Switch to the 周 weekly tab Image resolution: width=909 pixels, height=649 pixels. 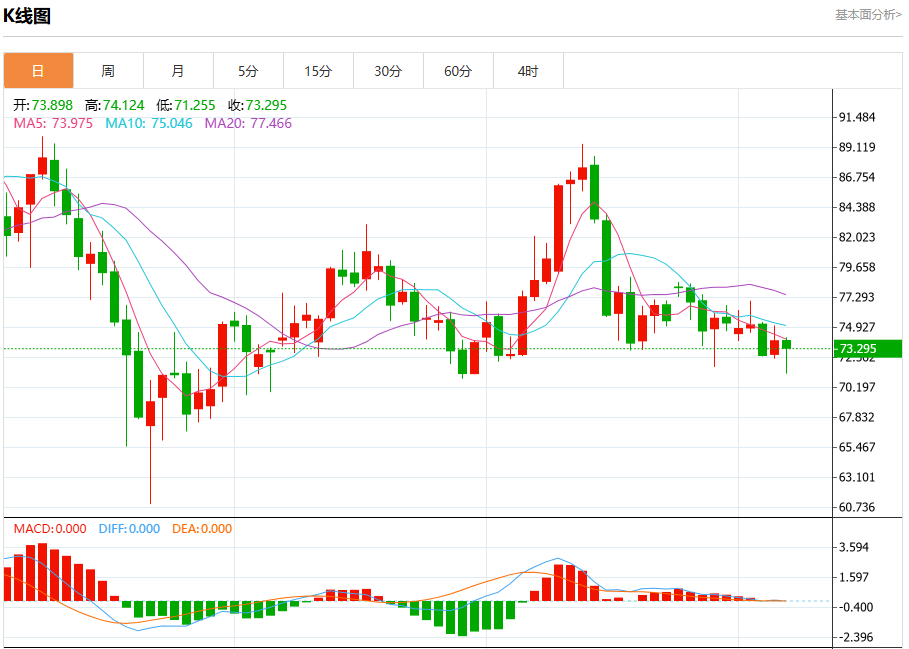tap(108, 71)
